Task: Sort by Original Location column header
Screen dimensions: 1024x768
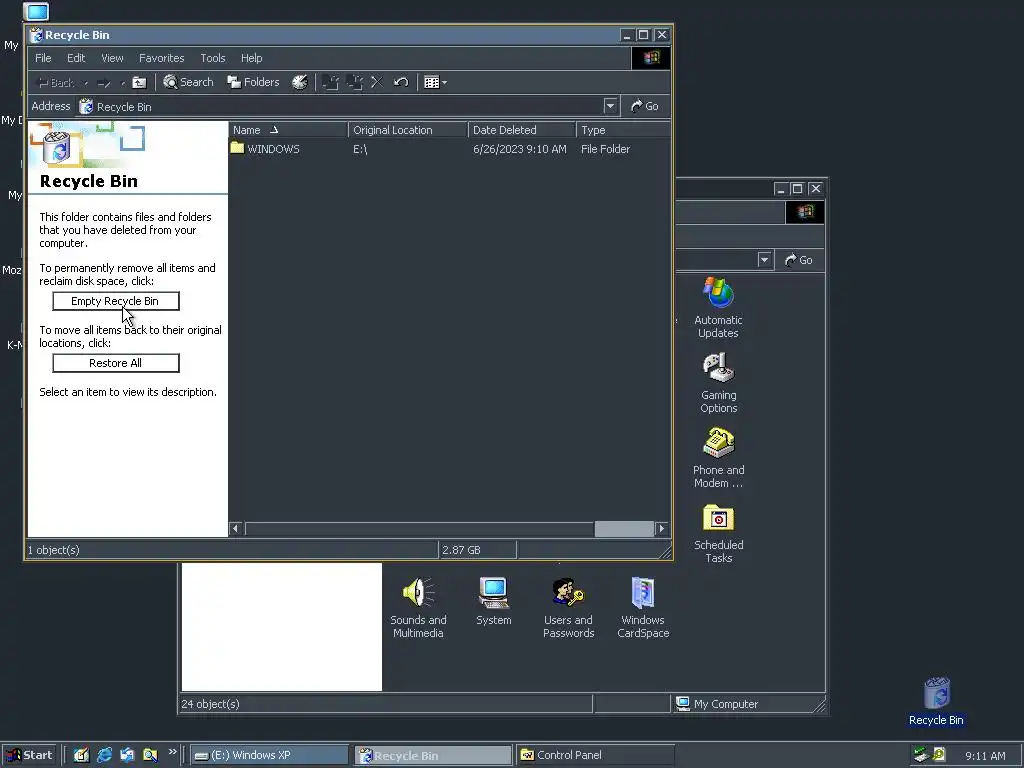Action: pyautogui.click(x=408, y=130)
